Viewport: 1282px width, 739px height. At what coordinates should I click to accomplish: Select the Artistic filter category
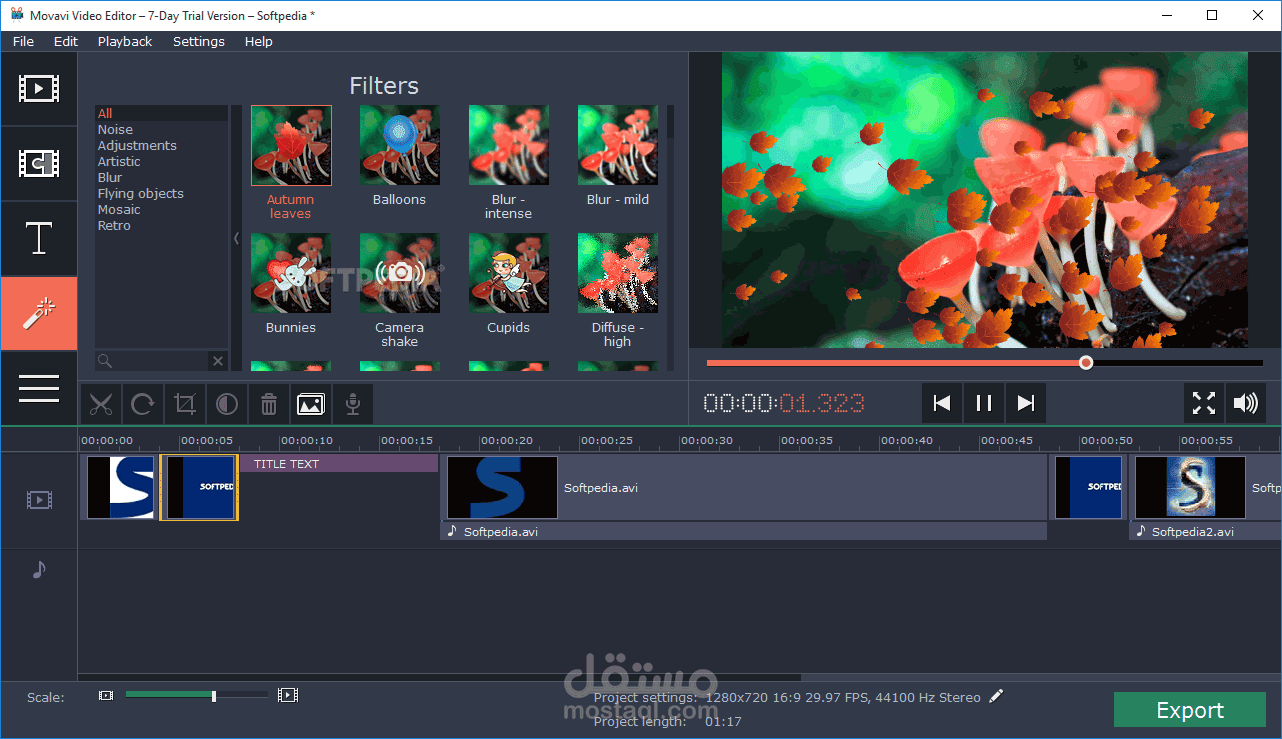(162, 161)
